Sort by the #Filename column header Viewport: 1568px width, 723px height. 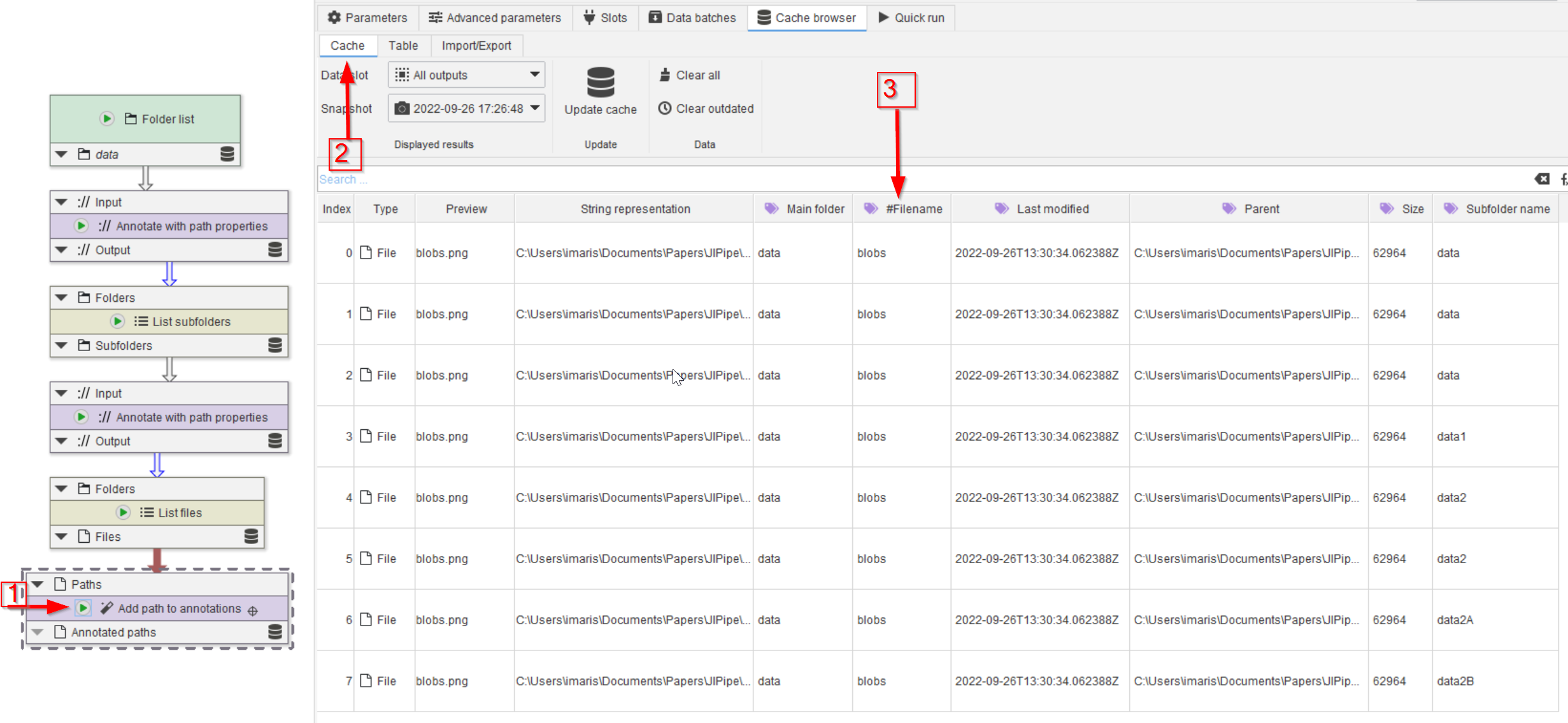913,209
